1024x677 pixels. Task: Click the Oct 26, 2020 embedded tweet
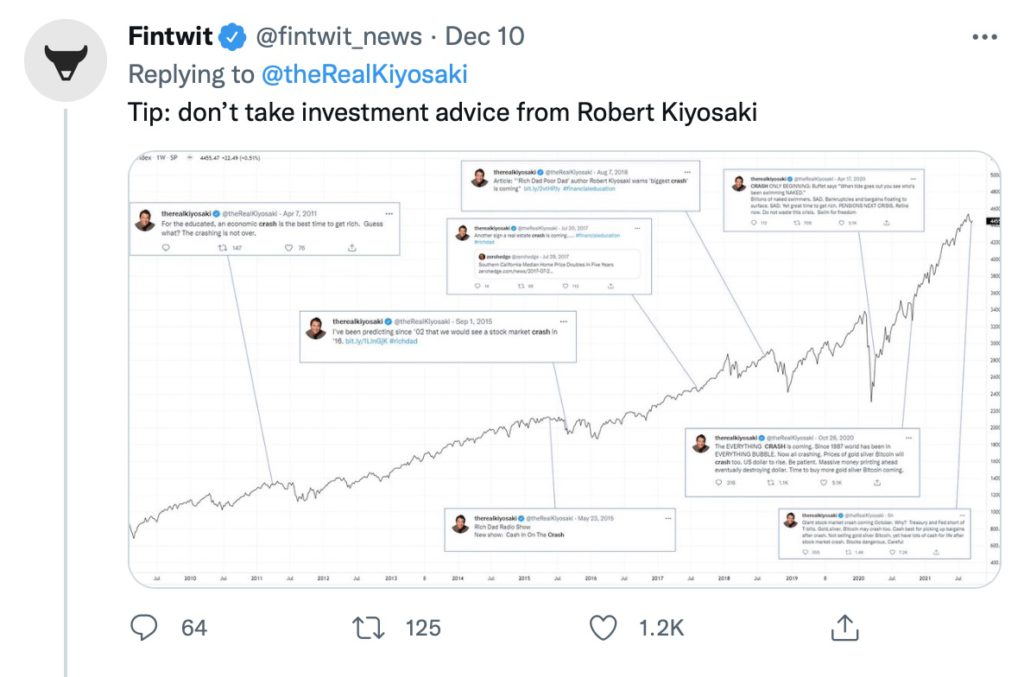(803, 462)
